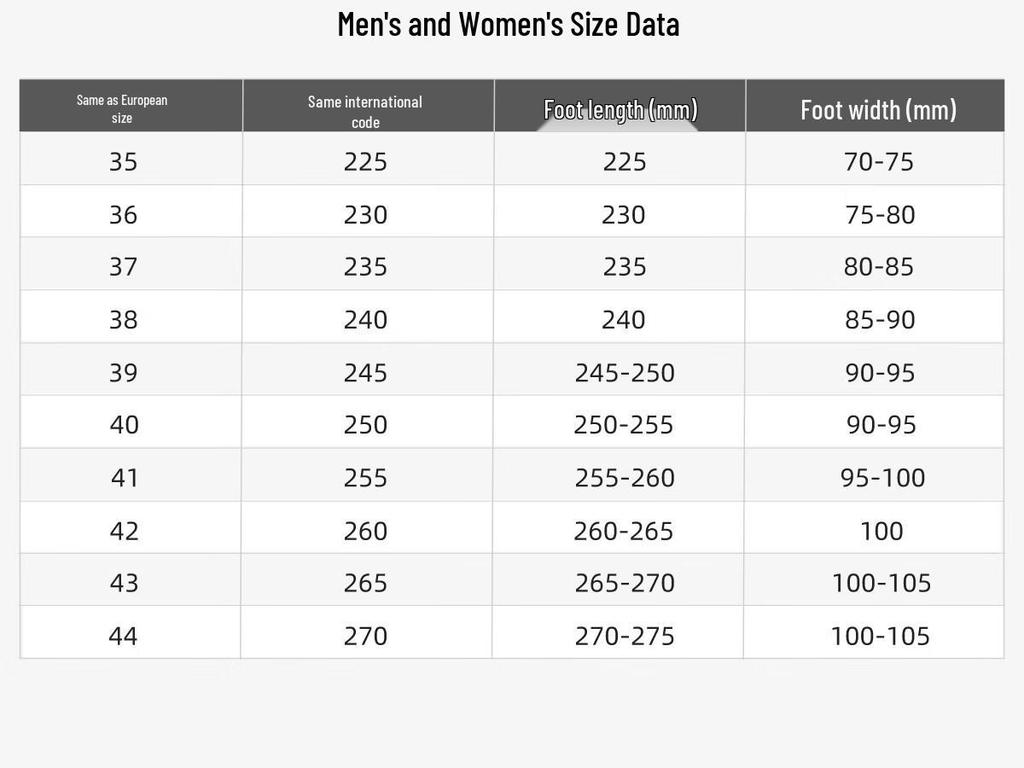Viewport: 1024px width, 768px height.
Task: Click foot width value 75-80
Action: (x=880, y=214)
